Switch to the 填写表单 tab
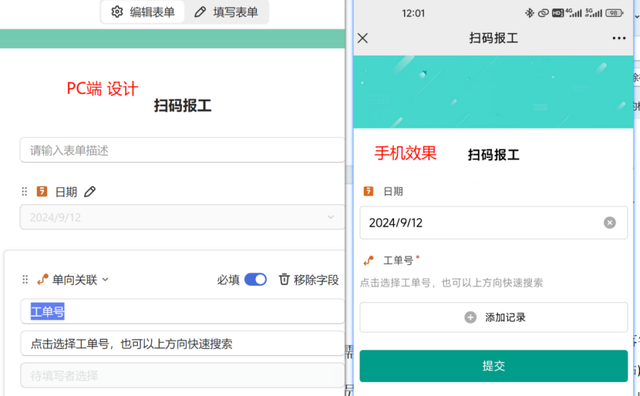The width and height of the screenshot is (640, 396). pos(226,12)
